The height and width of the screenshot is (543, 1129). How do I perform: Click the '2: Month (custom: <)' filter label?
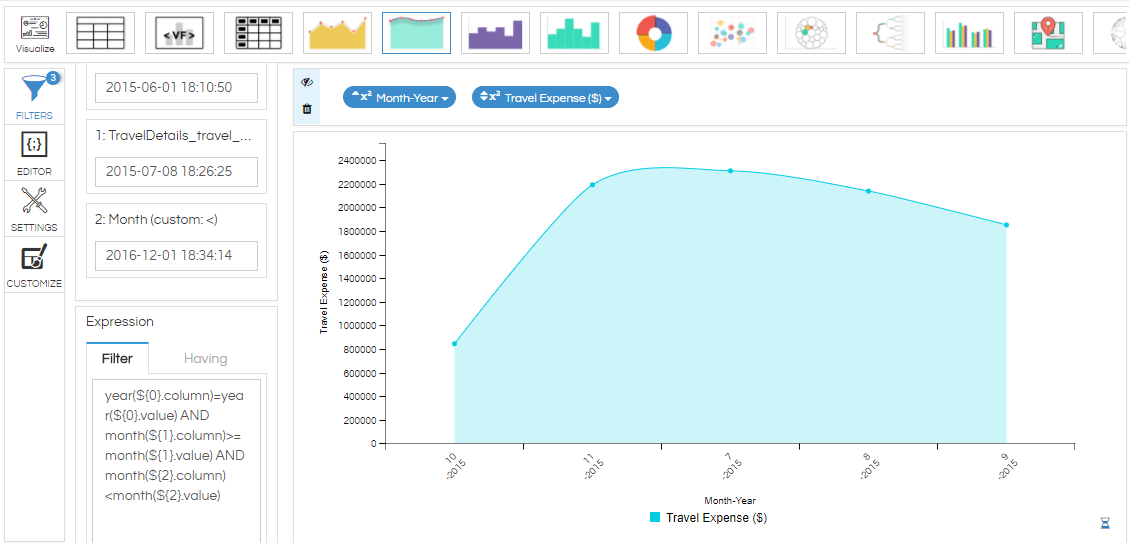pos(156,220)
